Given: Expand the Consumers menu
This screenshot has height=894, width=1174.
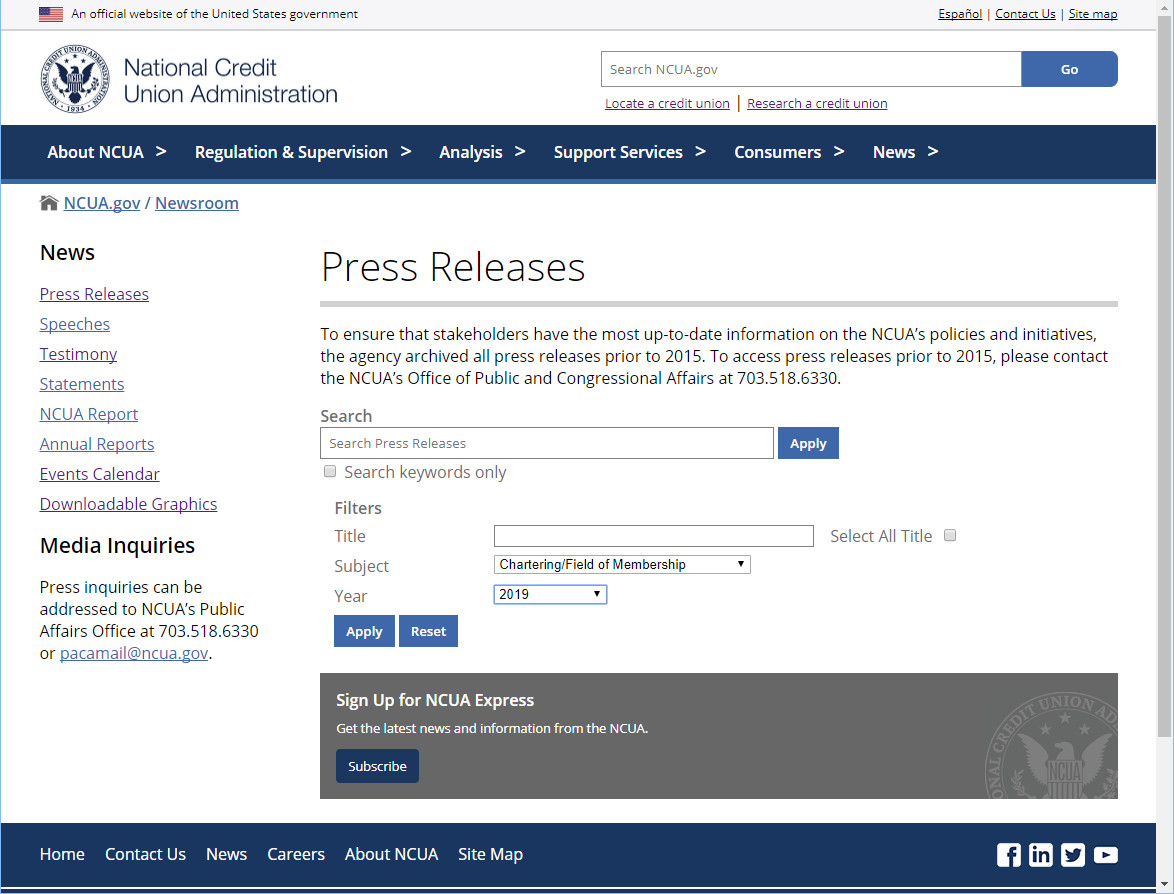Looking at the screenshot, I should point(788,152).
